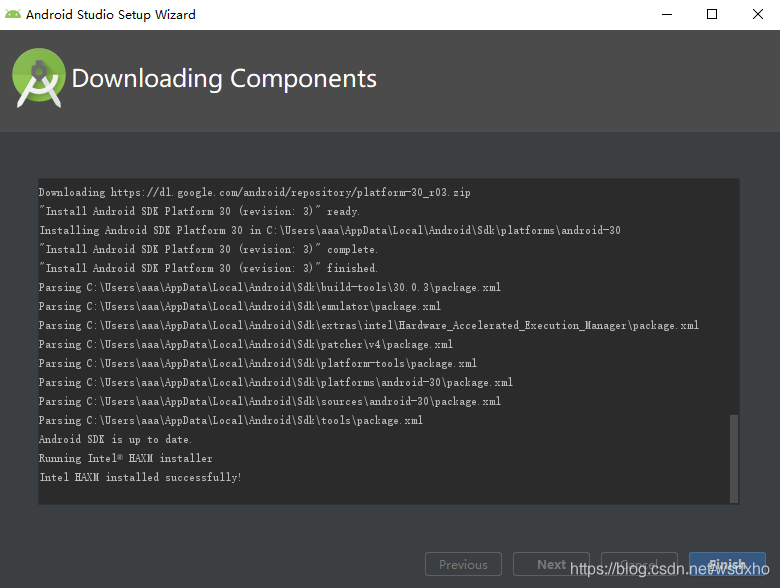This screenshot has width=780, height=588.
Task: Select the Platform 30 'complete.' log line
Action: pos(208,249)
